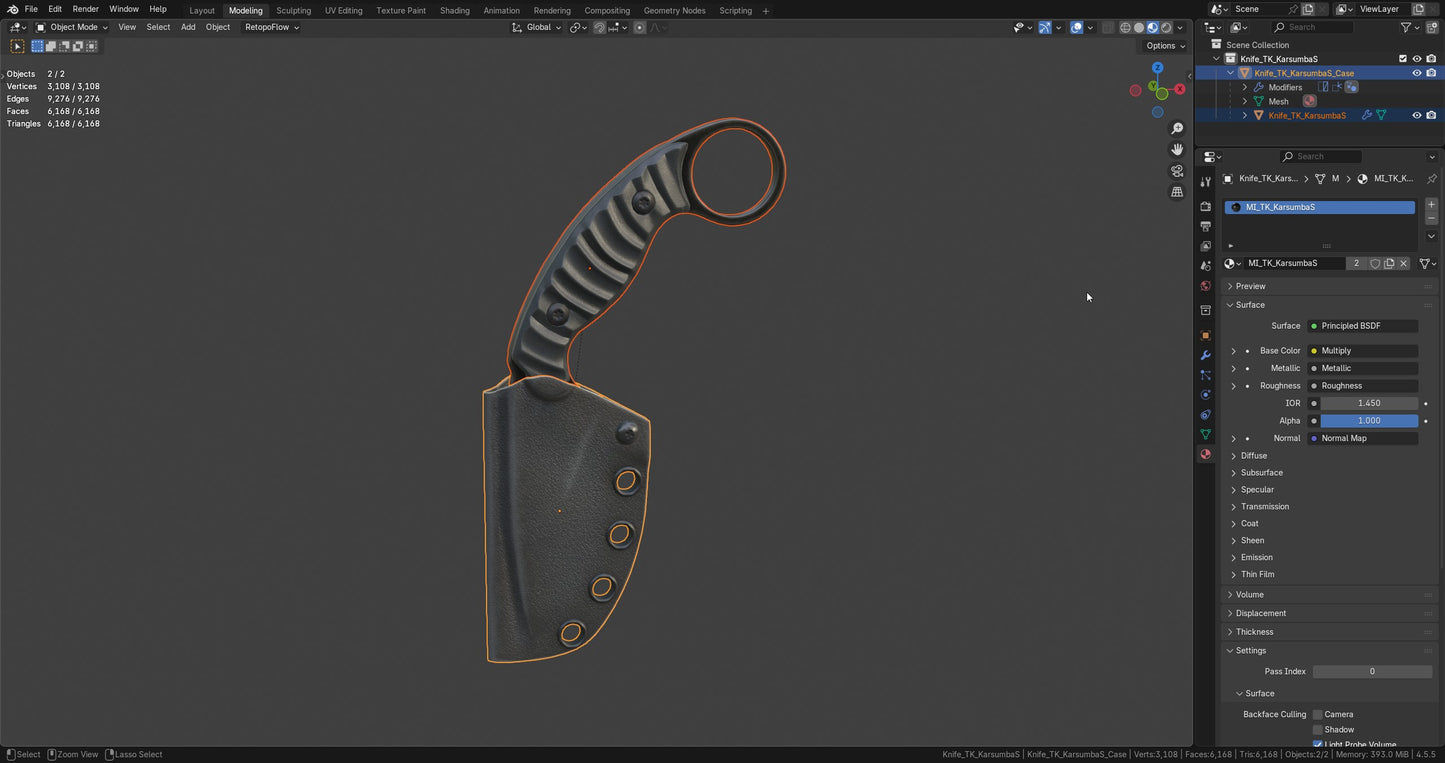1445x763 pixels.
Task: Switch to the UV Editing workspace tab
Action: (343, 10)
